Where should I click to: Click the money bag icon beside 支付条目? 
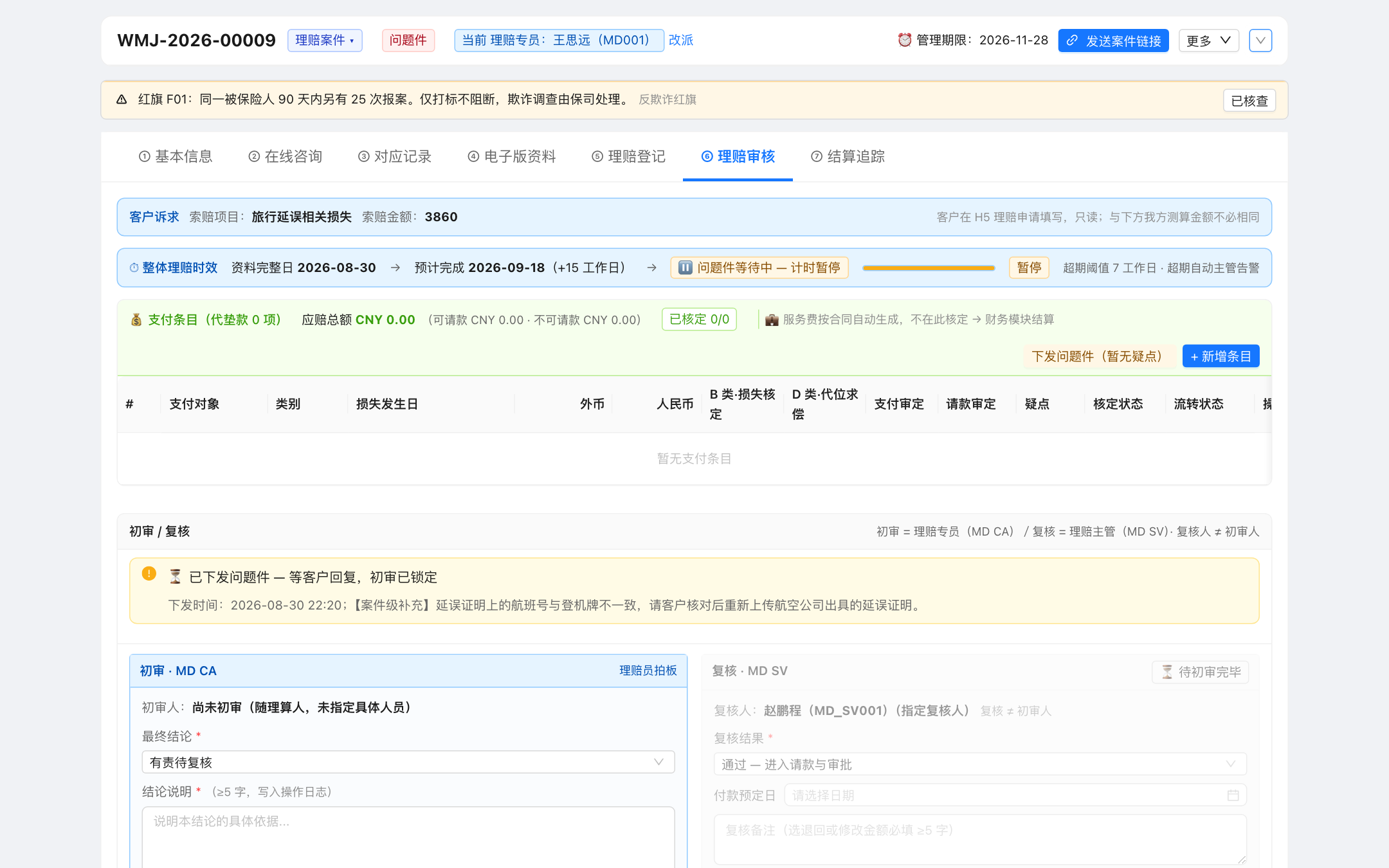[x=136, y=320]
